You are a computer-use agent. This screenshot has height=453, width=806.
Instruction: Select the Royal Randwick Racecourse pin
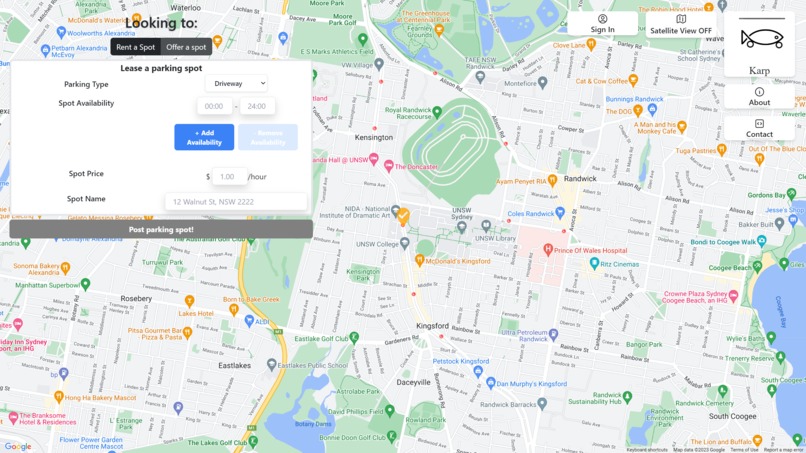pyautogui.click(x=437, y=111)
